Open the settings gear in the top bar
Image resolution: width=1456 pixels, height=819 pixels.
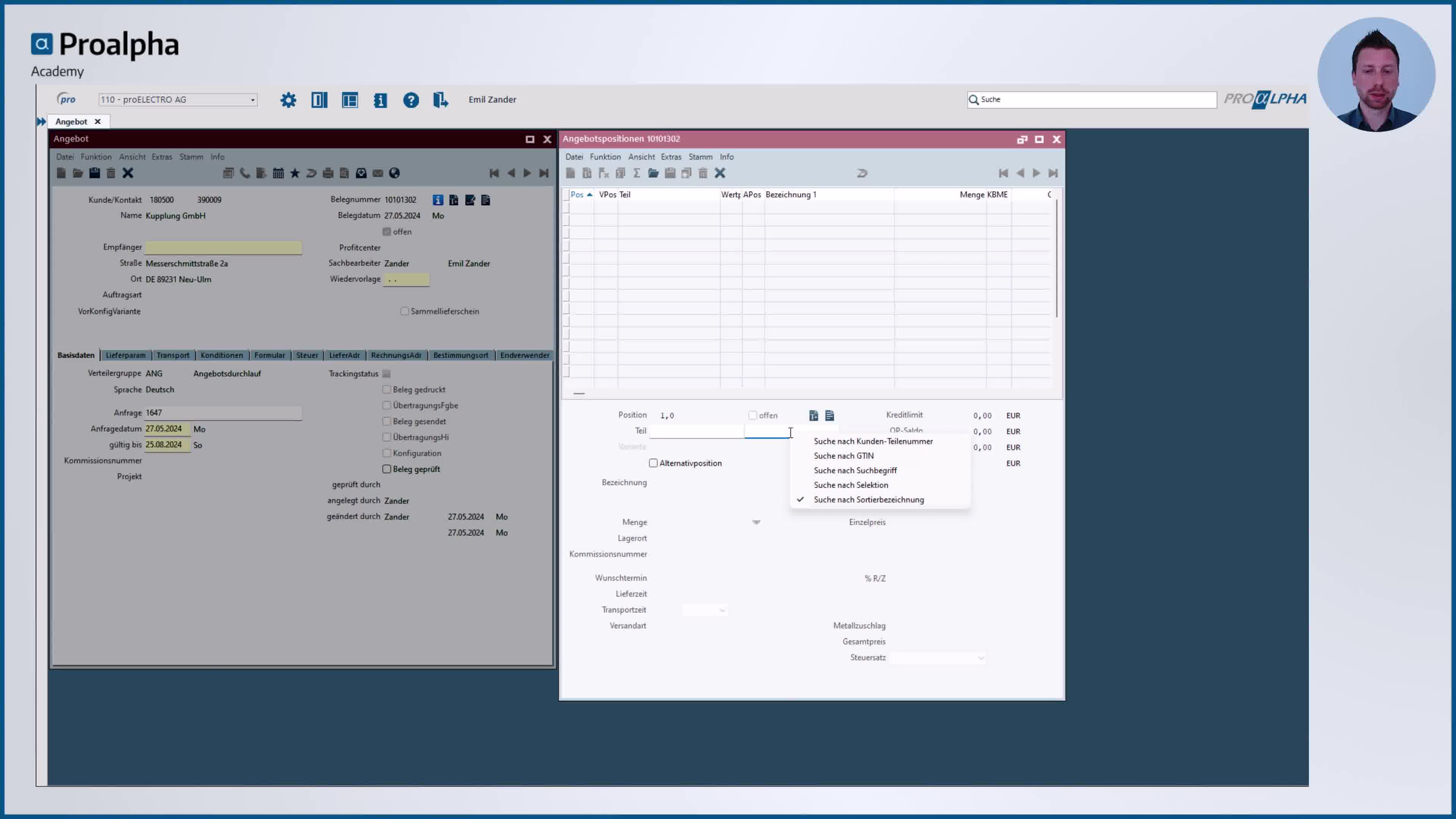click(288, 100)
